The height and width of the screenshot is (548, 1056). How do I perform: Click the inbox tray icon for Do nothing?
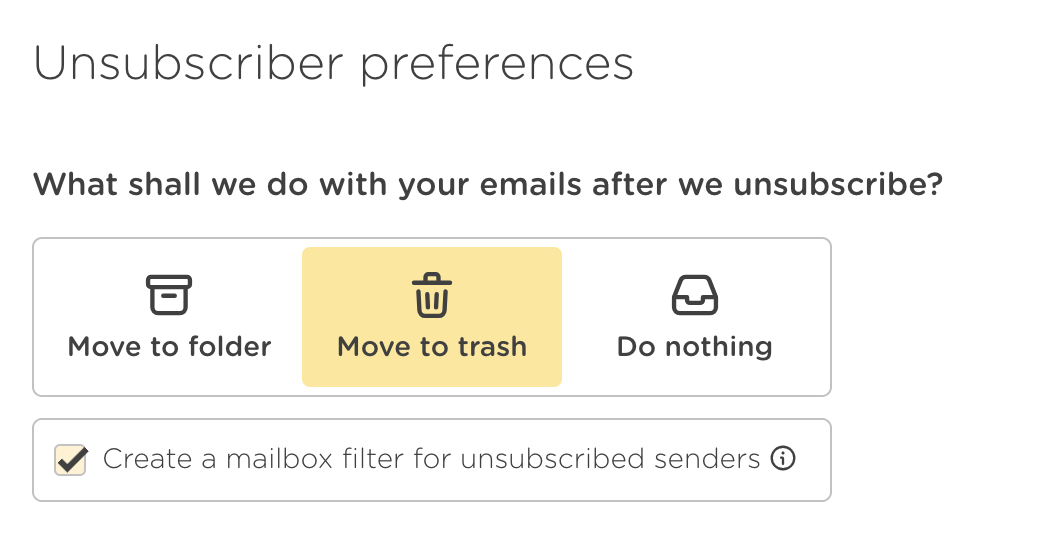click(694, 296)
